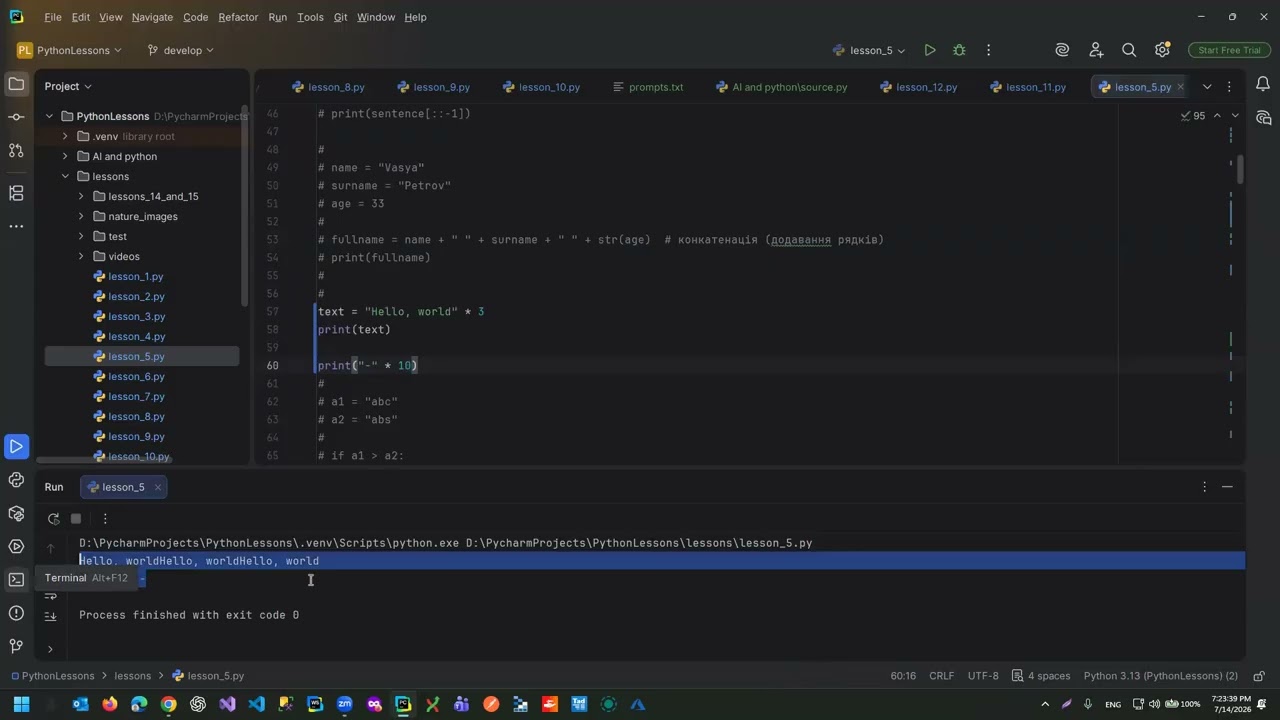This screenshot has height=720, width=1280.
Task: Open IDE settings gear
Action: (x=1162, y=50)
